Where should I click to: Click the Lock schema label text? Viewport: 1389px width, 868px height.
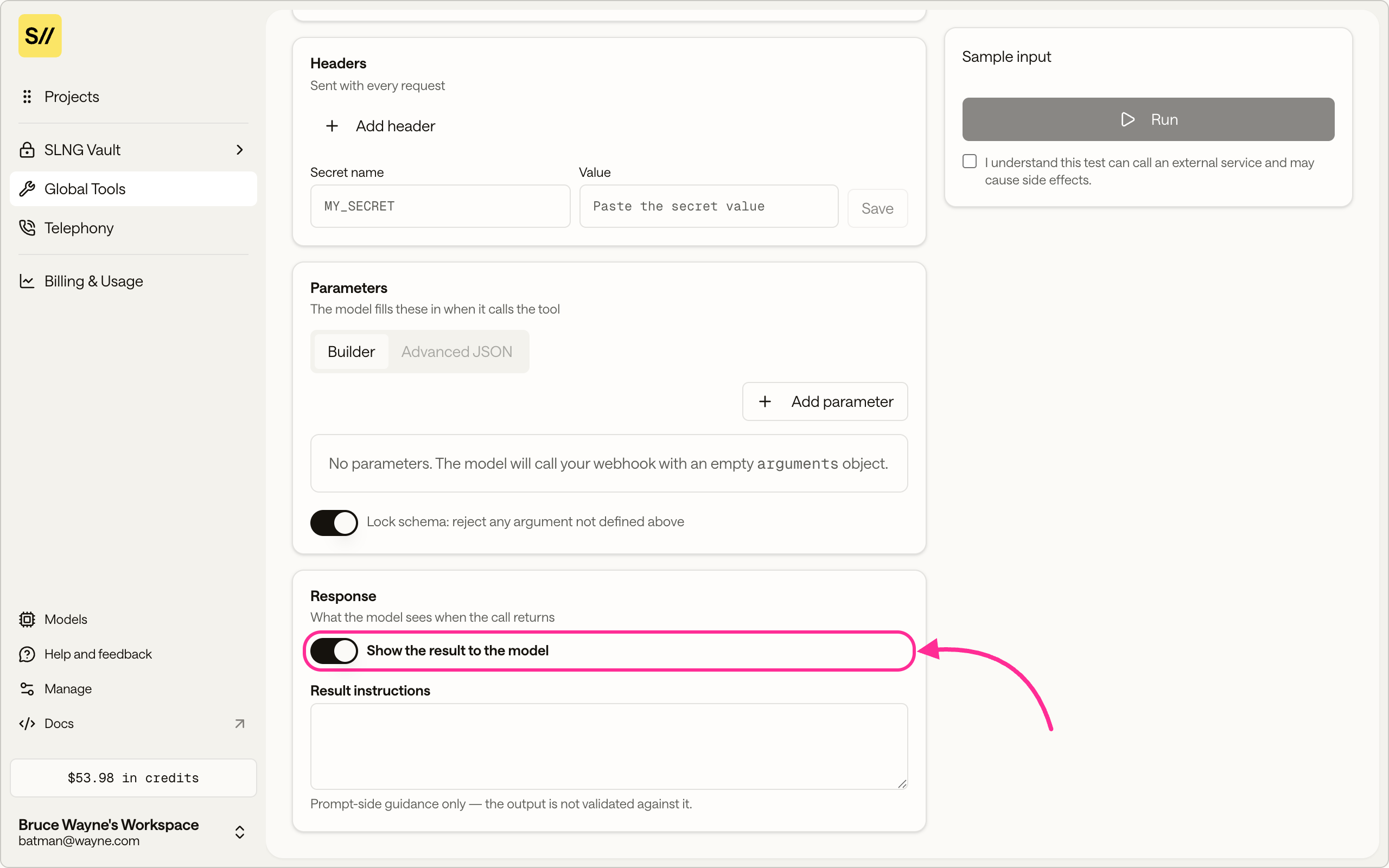point(525,522)
